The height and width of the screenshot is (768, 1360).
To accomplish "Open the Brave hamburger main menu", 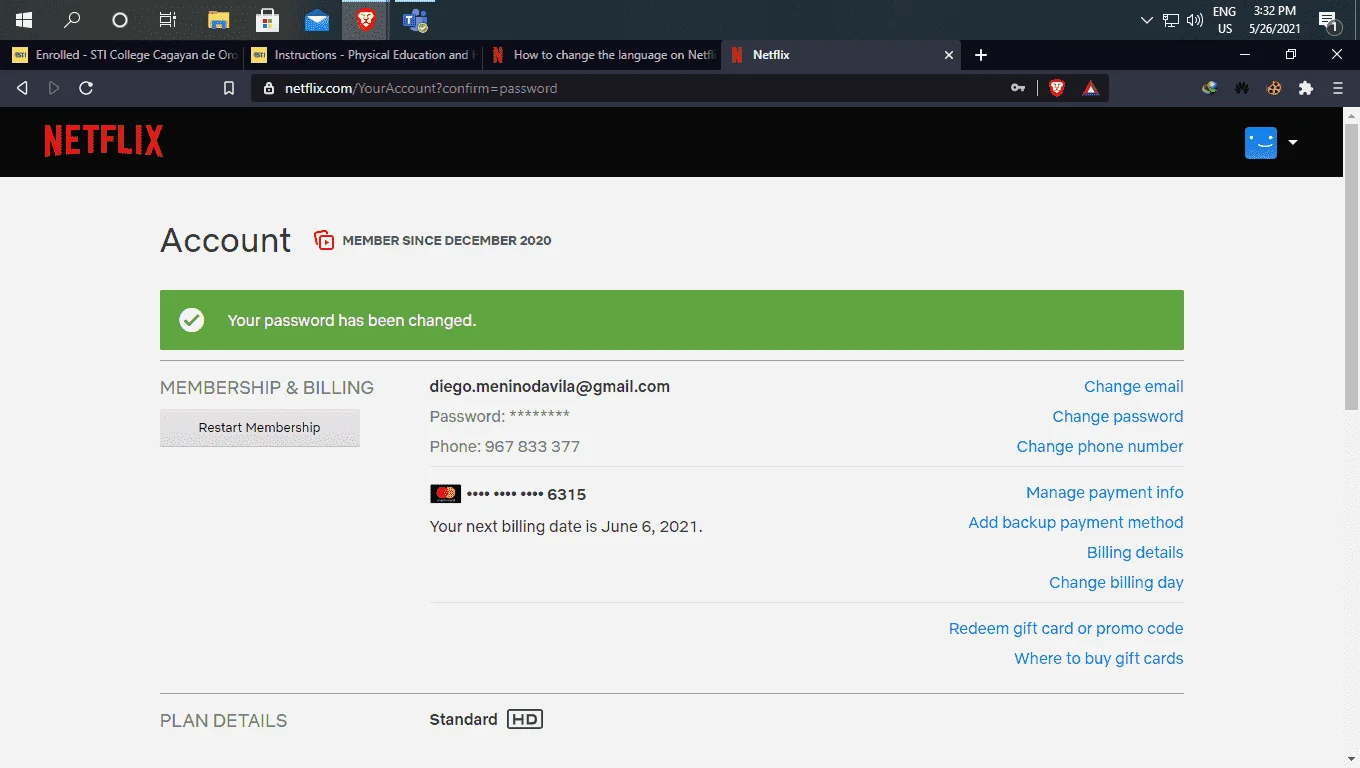I will [1338, 88].
